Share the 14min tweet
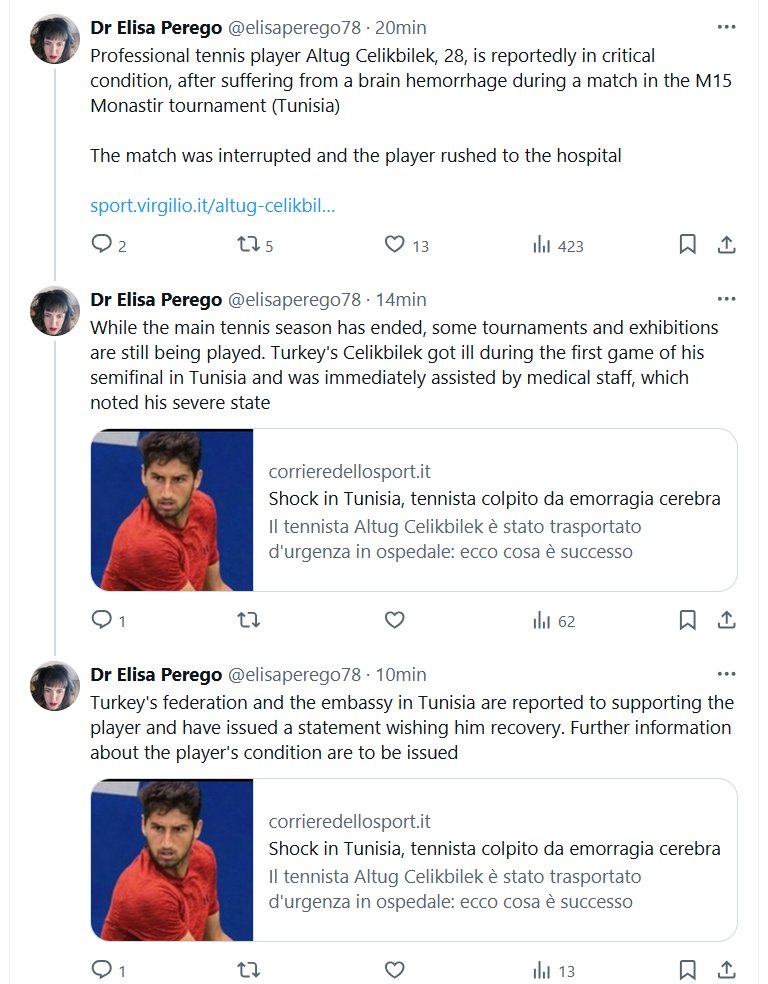 [727, 620]
